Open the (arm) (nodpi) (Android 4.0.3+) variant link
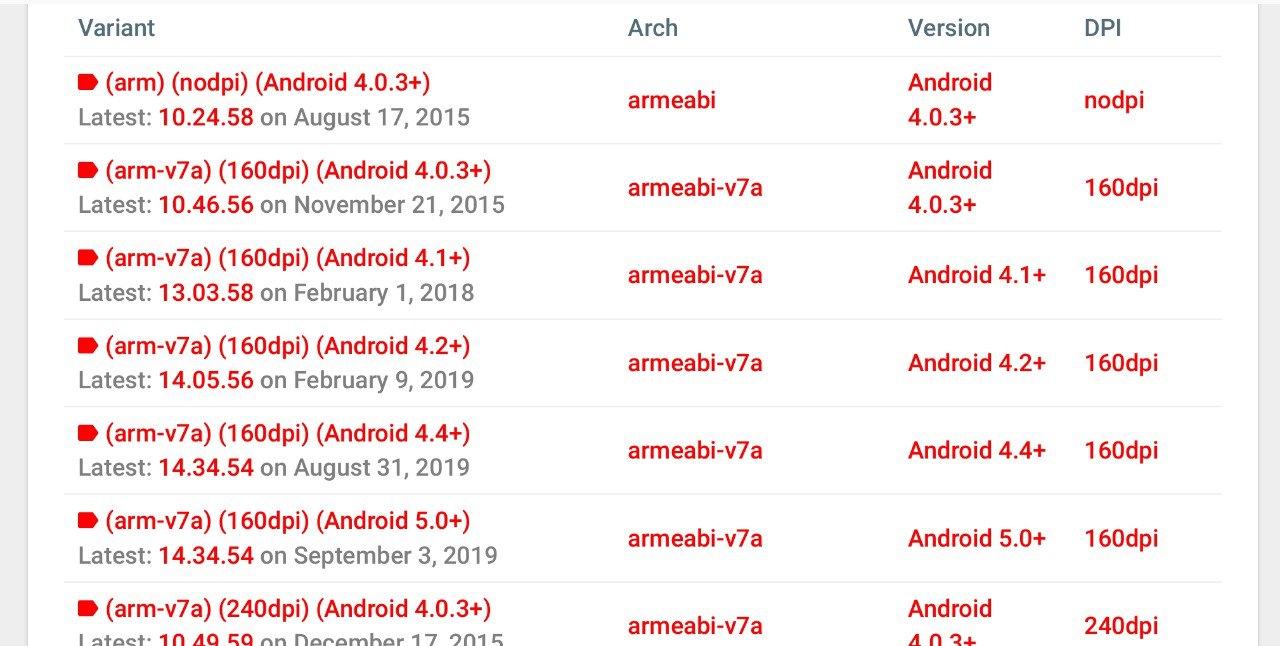Screen dimensions: 1280x646 [x=268, y=83]
